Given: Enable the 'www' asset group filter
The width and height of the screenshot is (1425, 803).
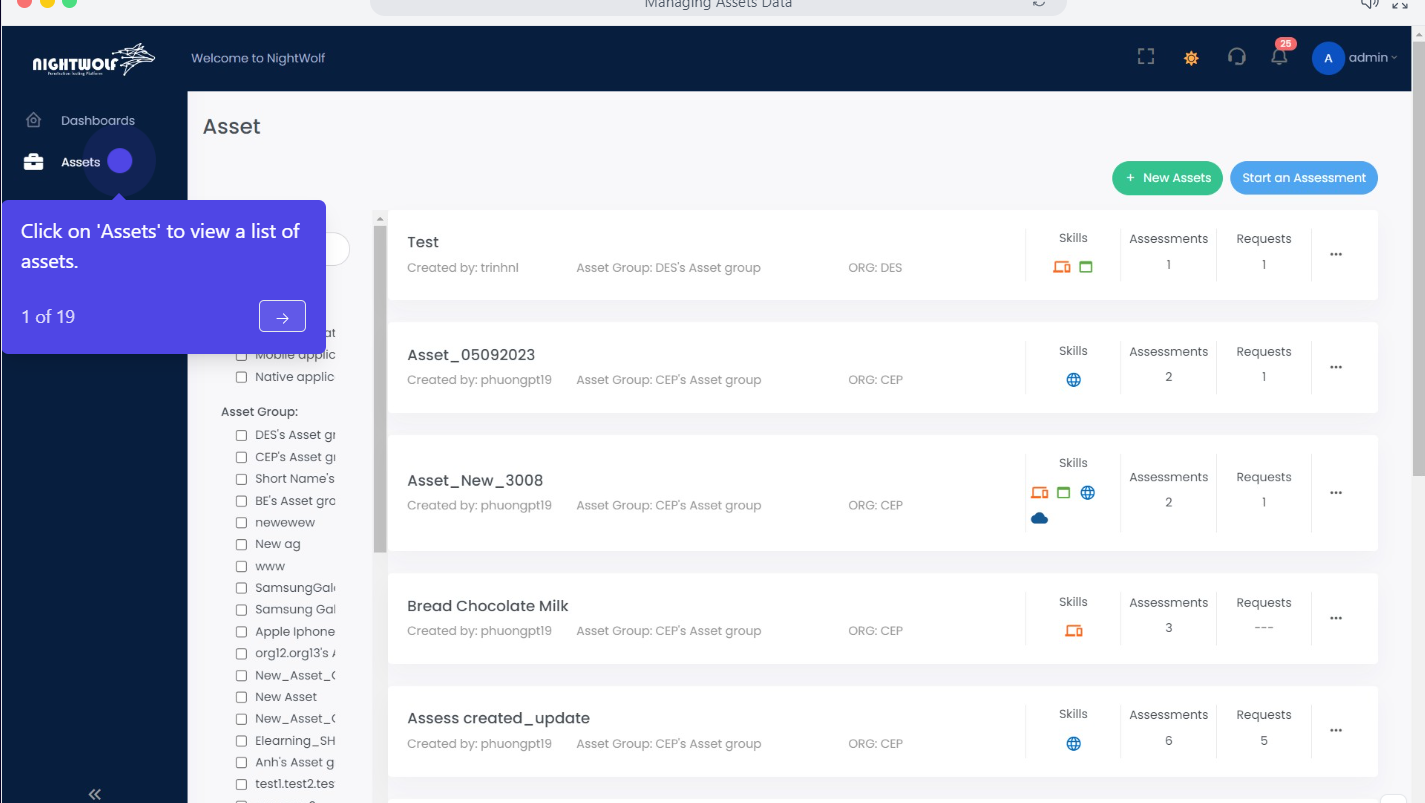Looking at the screenshot, I should [x=241, y=567].
